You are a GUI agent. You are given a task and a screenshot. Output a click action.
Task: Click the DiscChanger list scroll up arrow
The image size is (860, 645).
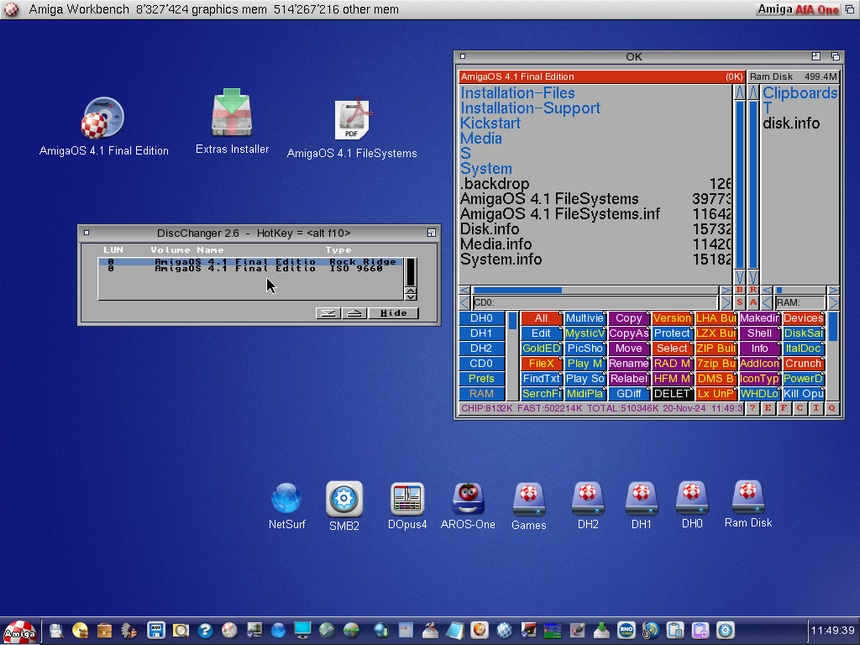coord(410,290)
